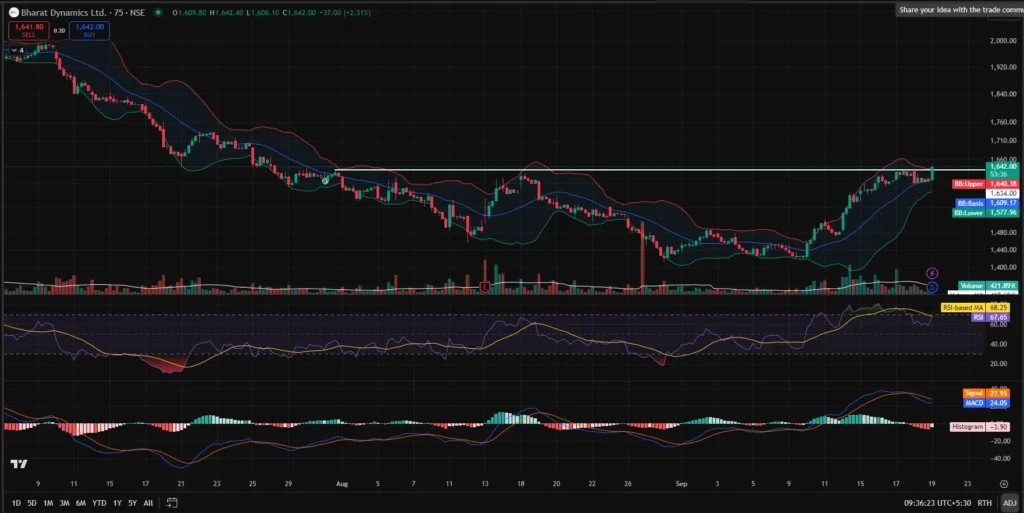Viewport: 1024px width, 513px height.
Task: Toggle the RTH session button
Action: click(985, 502)
